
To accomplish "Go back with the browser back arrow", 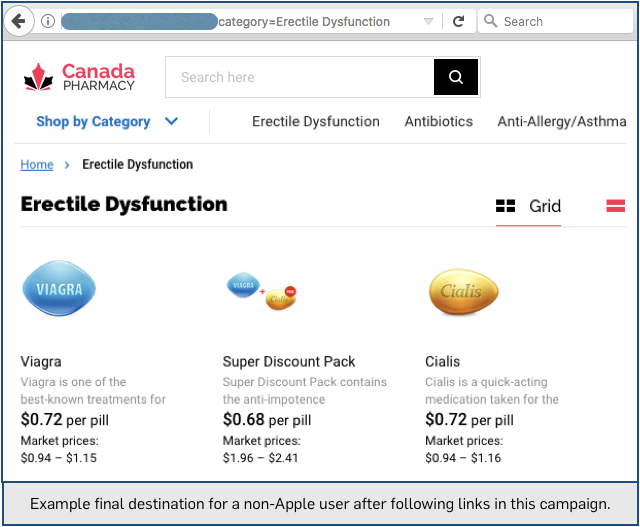I will point(19,21).
